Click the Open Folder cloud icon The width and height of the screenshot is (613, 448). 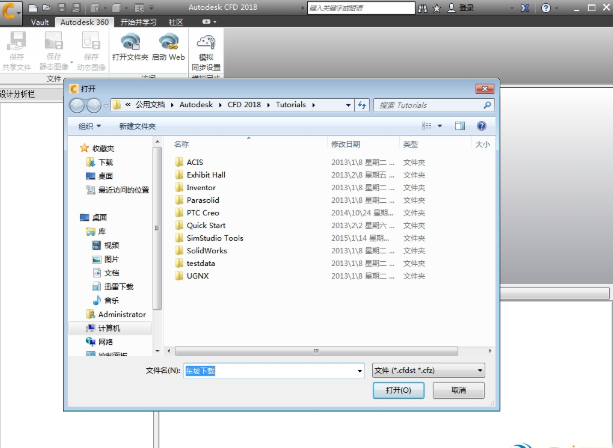(x=130, y=42)
